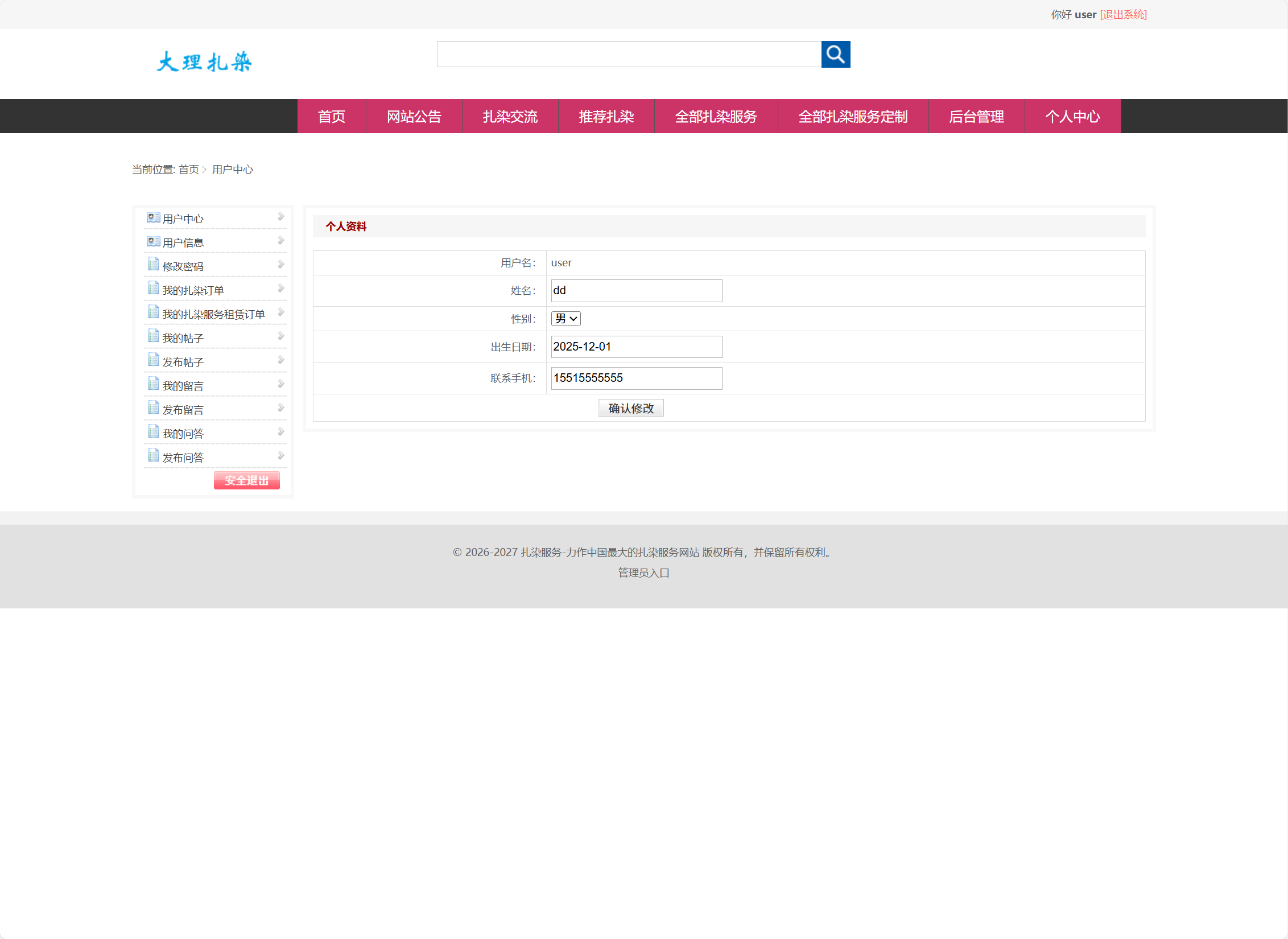This screenshot has width=1288, height=939.
Task: Open the 管理员入口 admin link
Action: tap(643, 573)
